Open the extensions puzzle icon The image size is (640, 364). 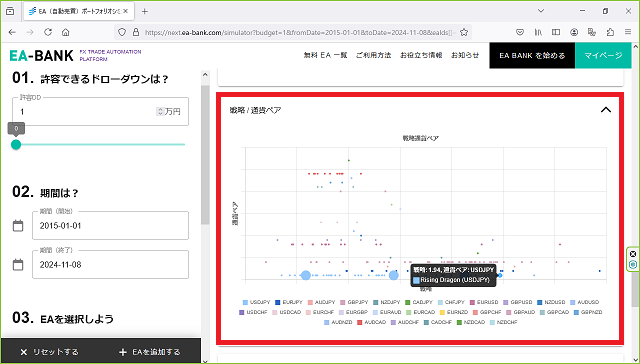(x=610, y=32)
